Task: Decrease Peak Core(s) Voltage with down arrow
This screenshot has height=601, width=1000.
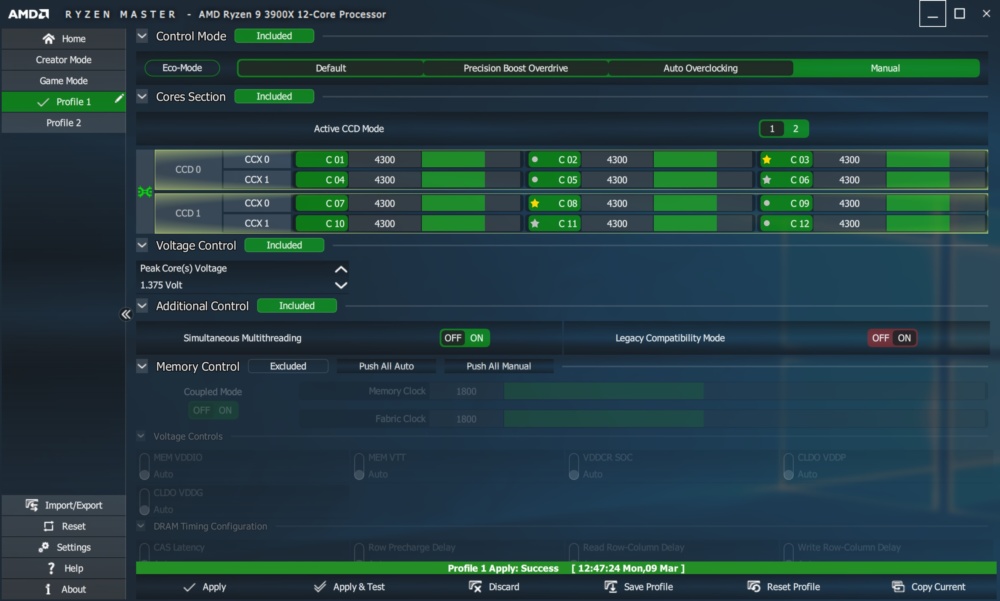Action: [x=341, y=285]
